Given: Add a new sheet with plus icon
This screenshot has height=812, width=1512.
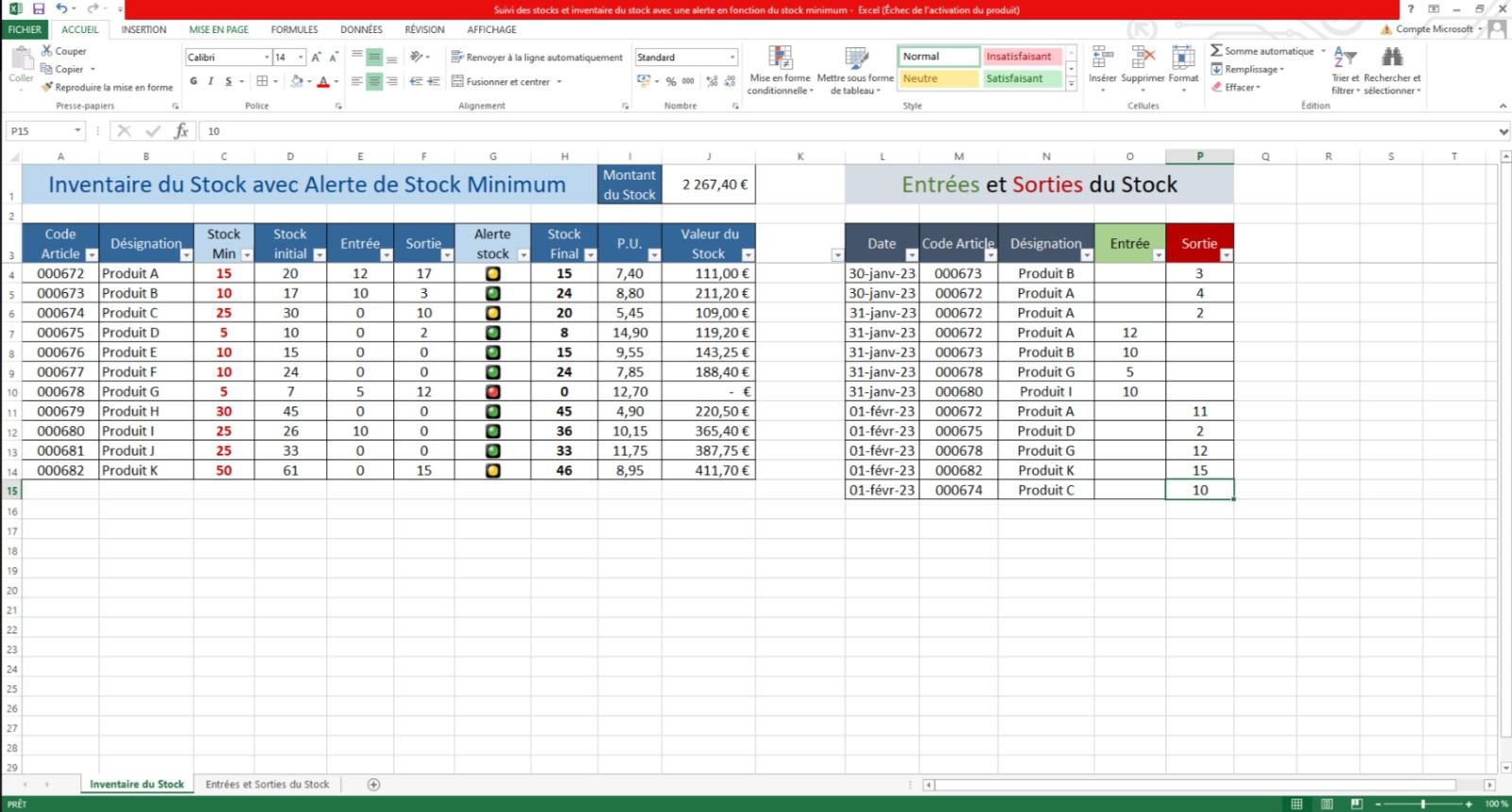Looking at the screenshot, I should pyautogui.click(x=373, y=785).
